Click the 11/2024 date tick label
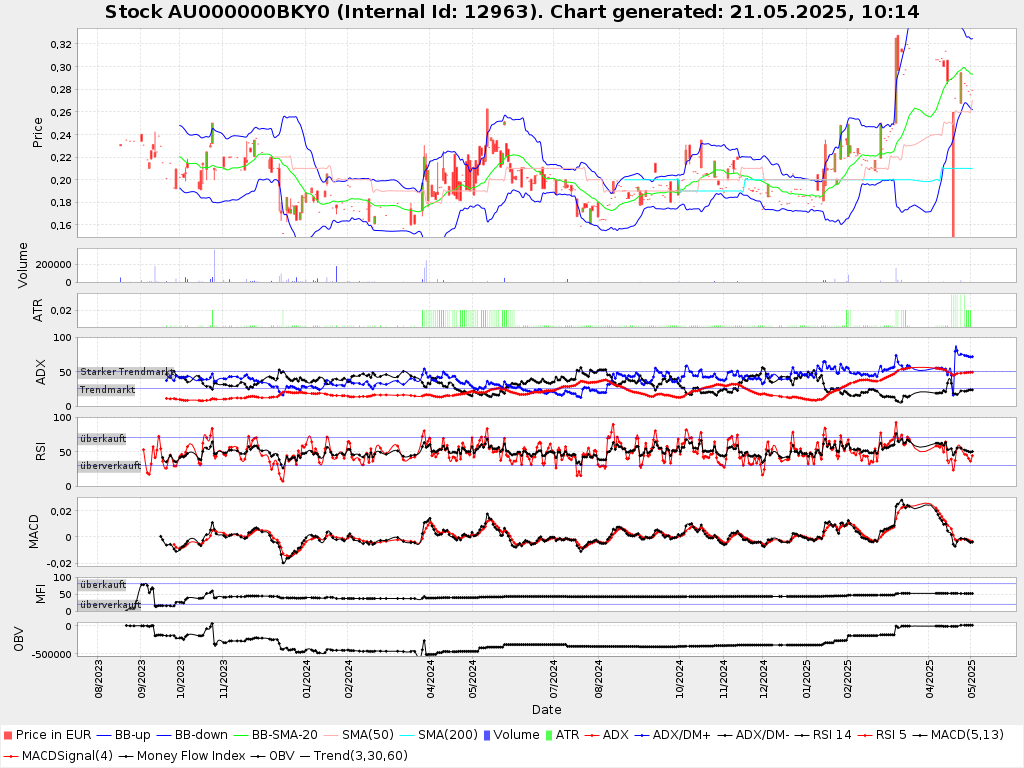This screenshot has width=1024, height=768. [723, 679]
